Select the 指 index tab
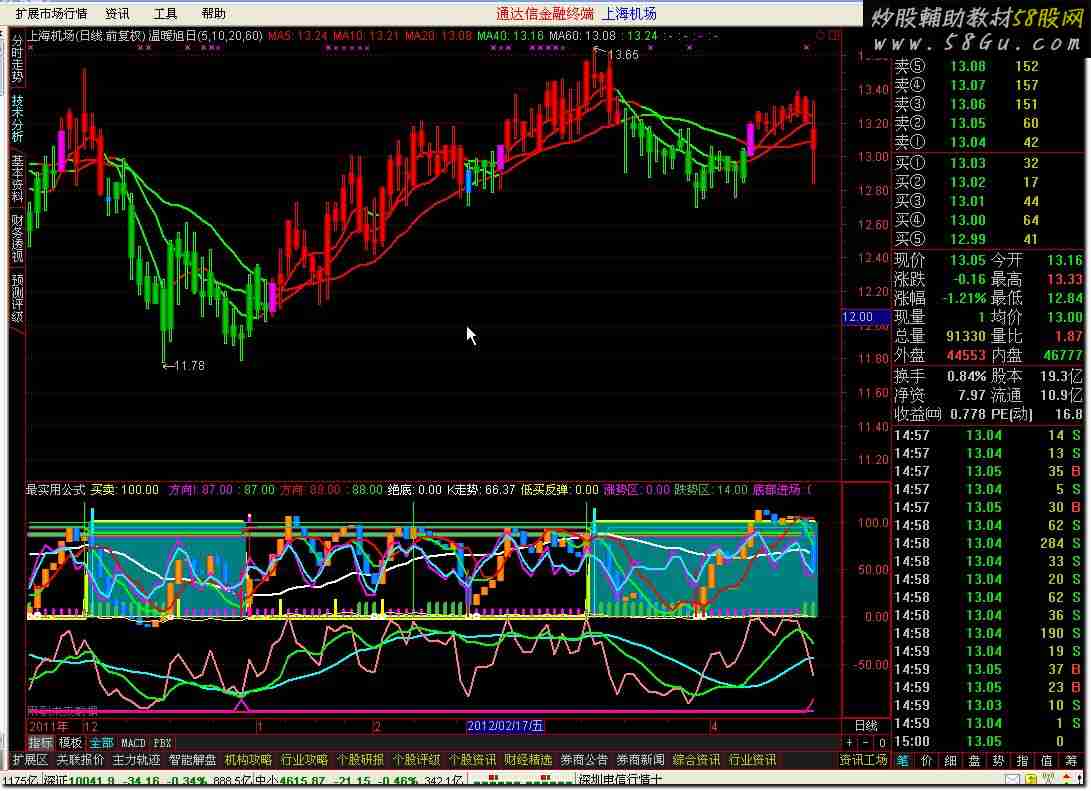Viewport: 1091px width, 791px height. pos(1023,761)
